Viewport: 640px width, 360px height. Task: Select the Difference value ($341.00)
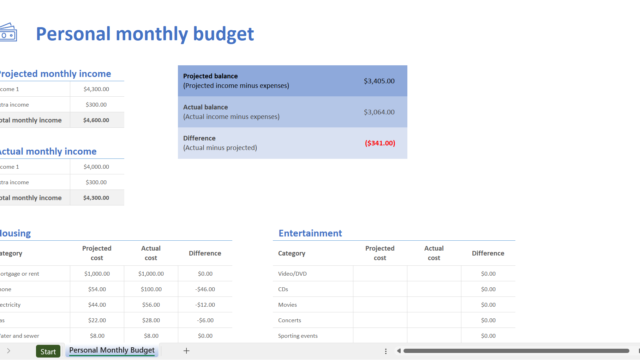tap(380, 143)
